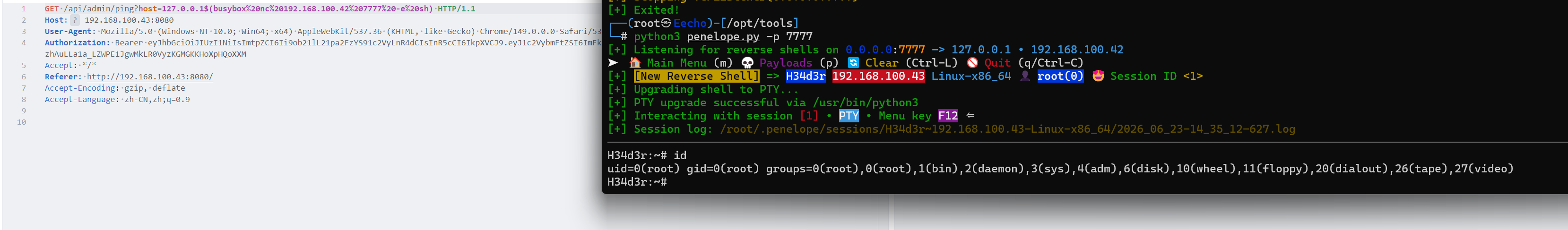This screenshot has width=1568, height=230.
Task: Click the heart-eyes emoji before Session ID
Action: pos(1098,76)
